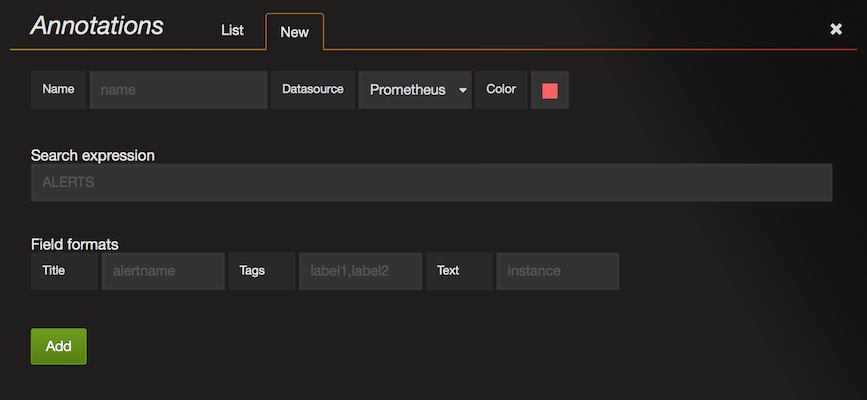Pick the red annotation color swatch

[549, 90]
